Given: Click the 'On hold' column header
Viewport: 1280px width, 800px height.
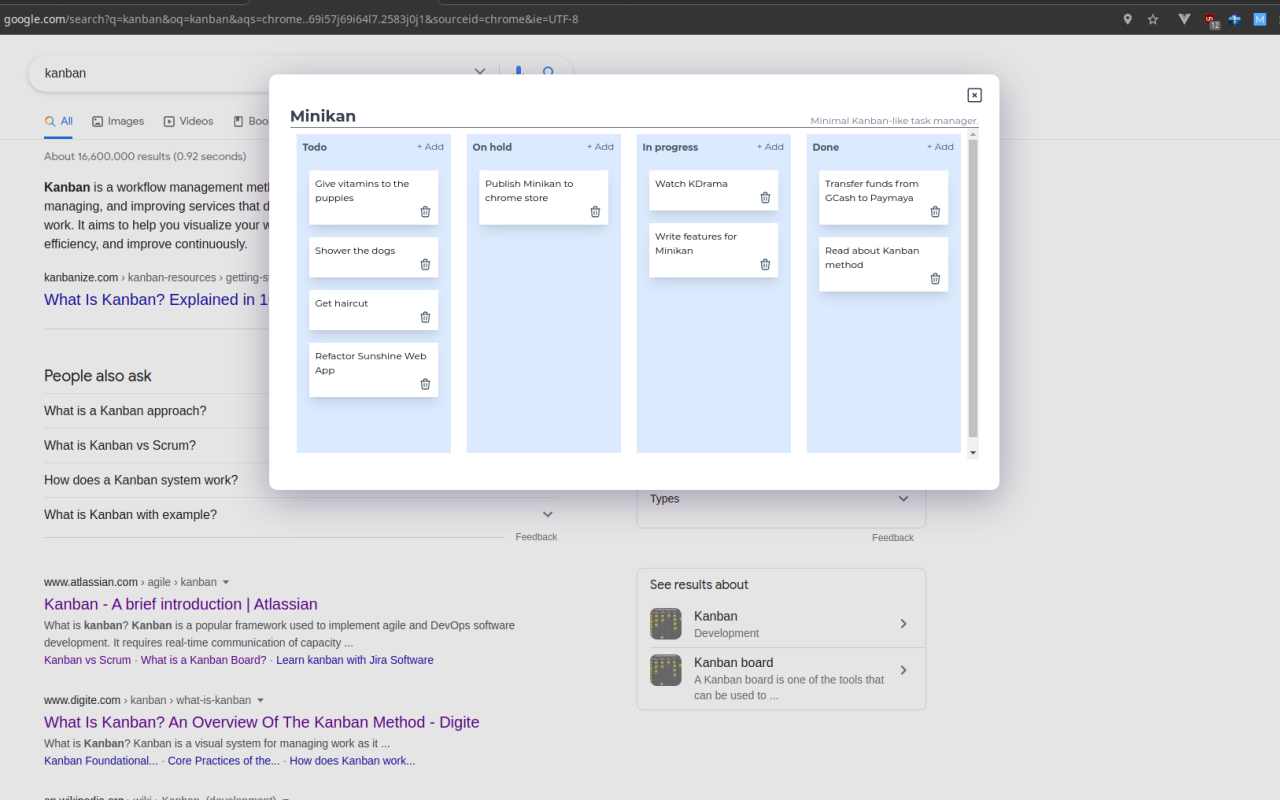Looking at the screenshot, I should coord(492,147).
